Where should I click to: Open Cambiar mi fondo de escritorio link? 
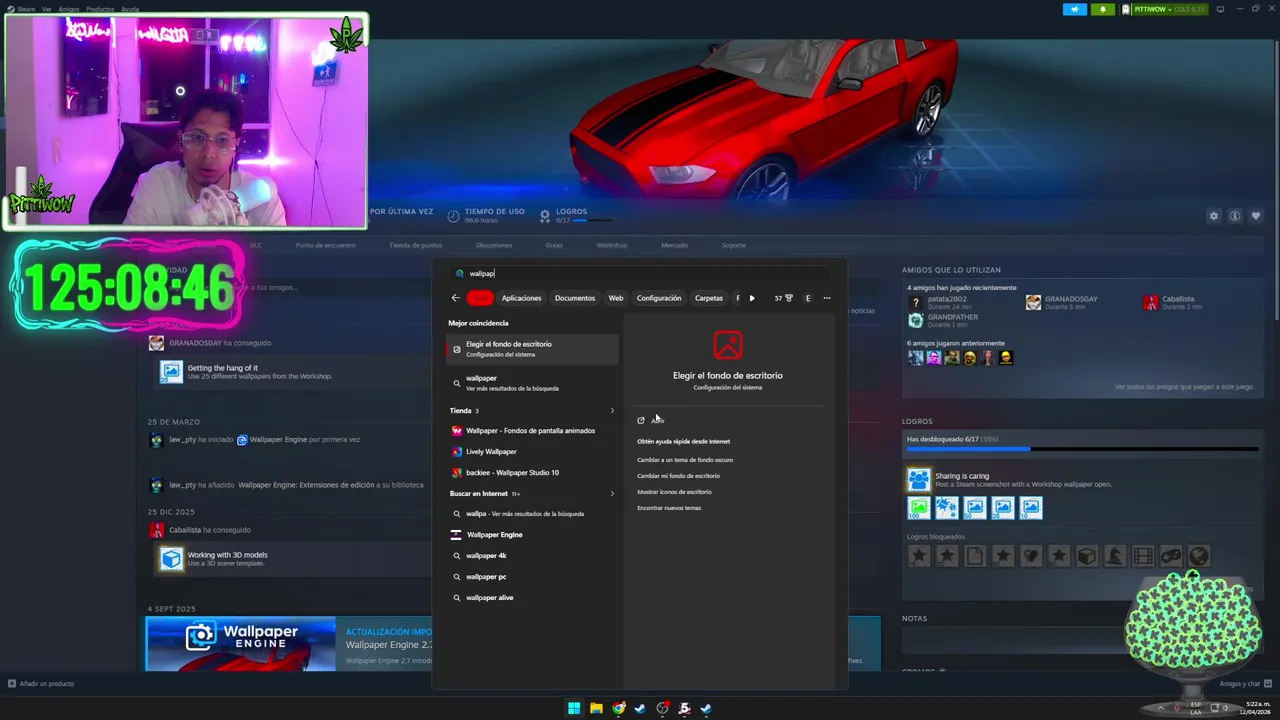tap(678, 476)
